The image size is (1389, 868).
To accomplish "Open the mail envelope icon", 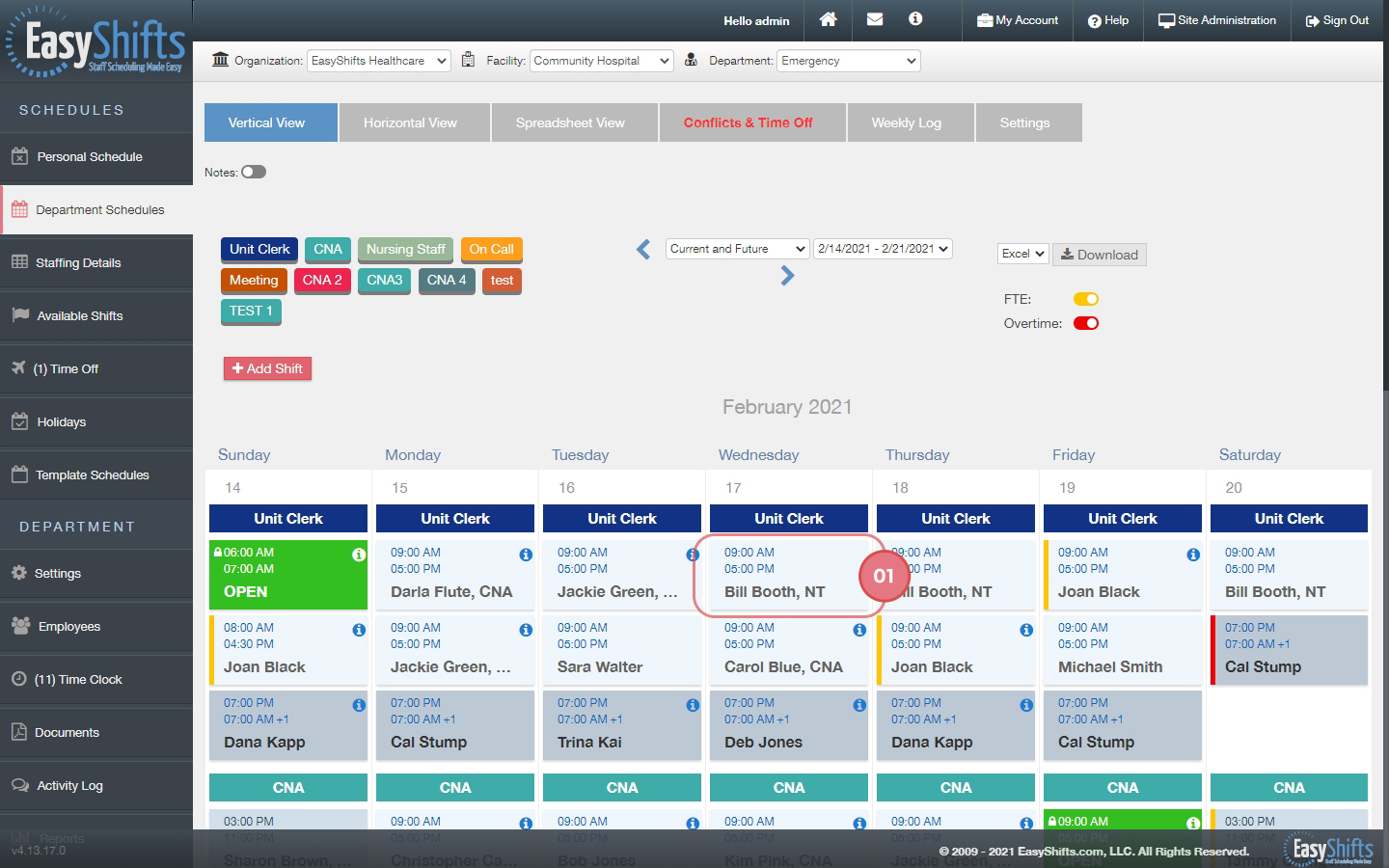I will pyautogui.click(x=875, y=19).
